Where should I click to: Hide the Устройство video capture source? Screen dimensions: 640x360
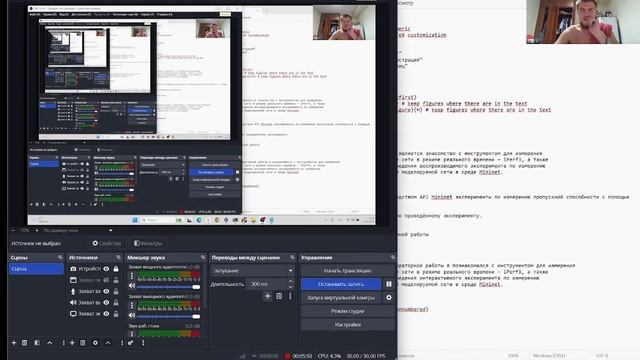107,269
